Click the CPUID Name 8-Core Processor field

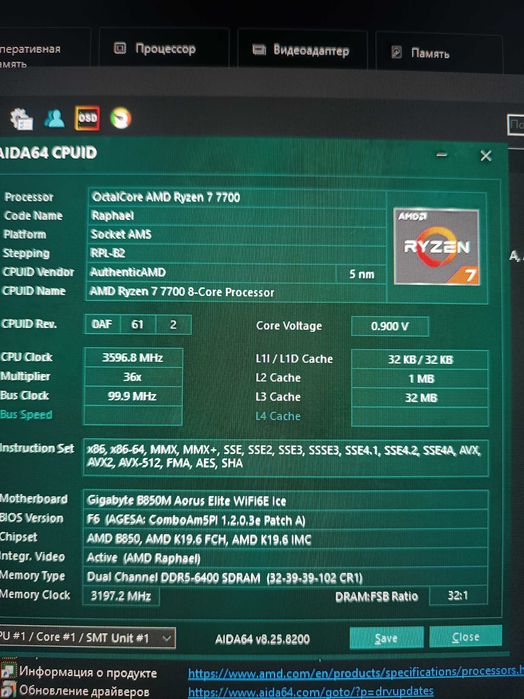pyautogui.click(x=236, y=292)
